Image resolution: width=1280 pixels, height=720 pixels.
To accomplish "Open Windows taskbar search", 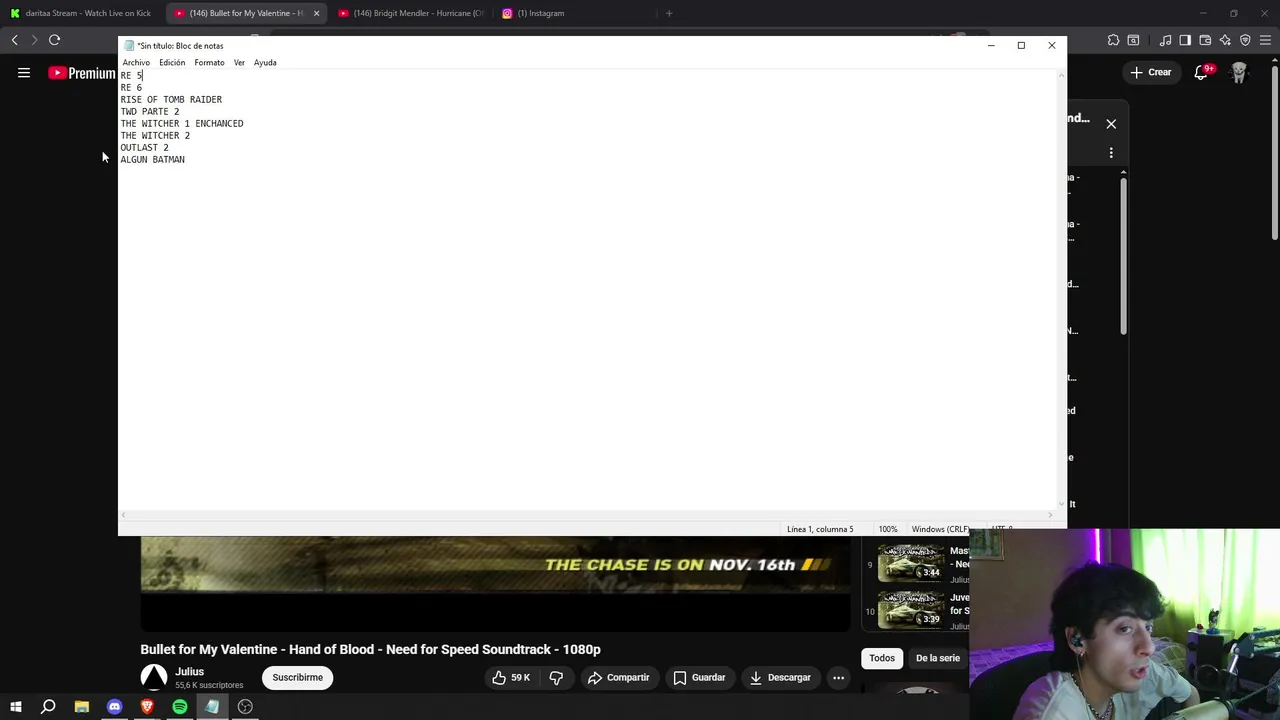I will [48, 707].
